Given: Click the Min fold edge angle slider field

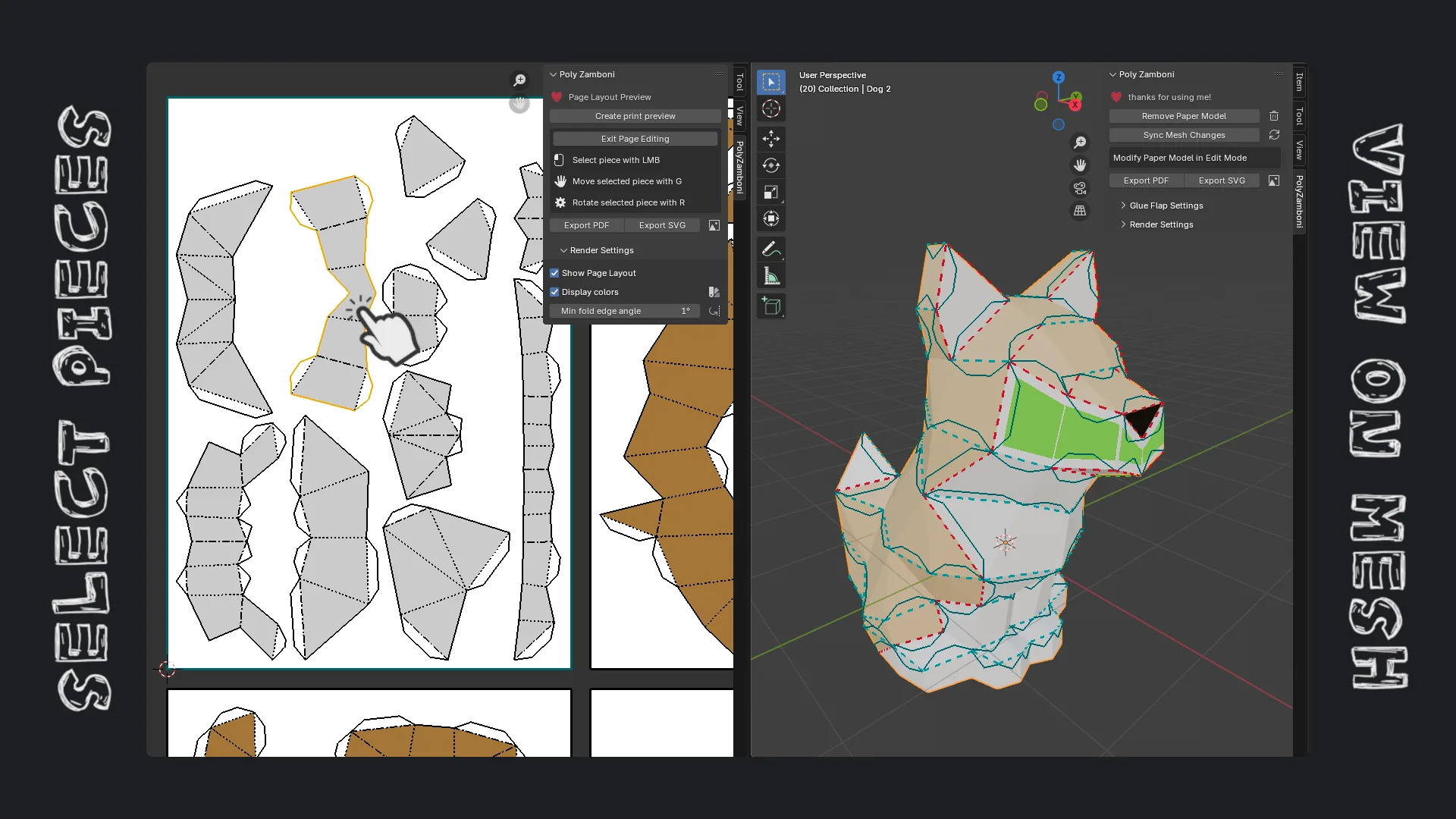Looking at the screenshot, I should [x=624, y=311].
